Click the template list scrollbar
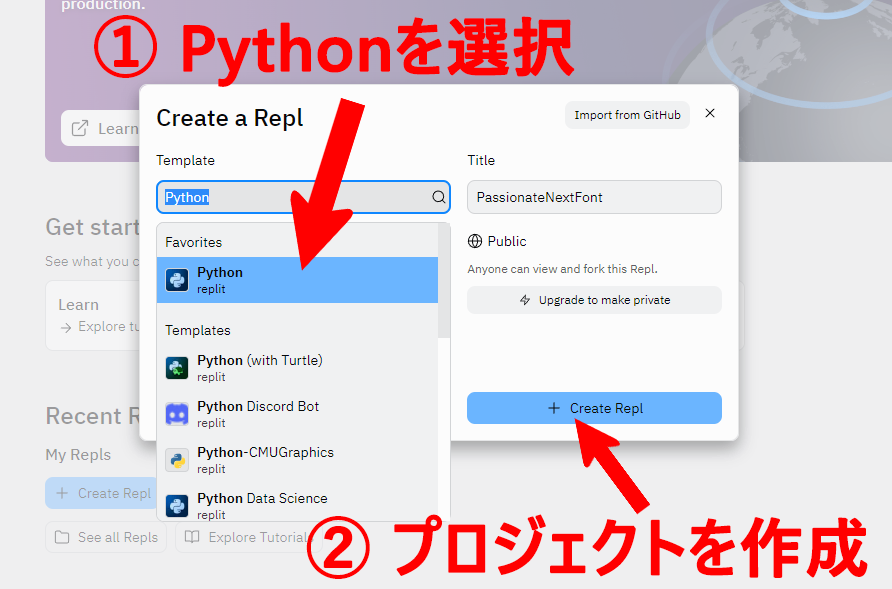The height and width of the screenshot is (589, 892). tap(444, 281)
